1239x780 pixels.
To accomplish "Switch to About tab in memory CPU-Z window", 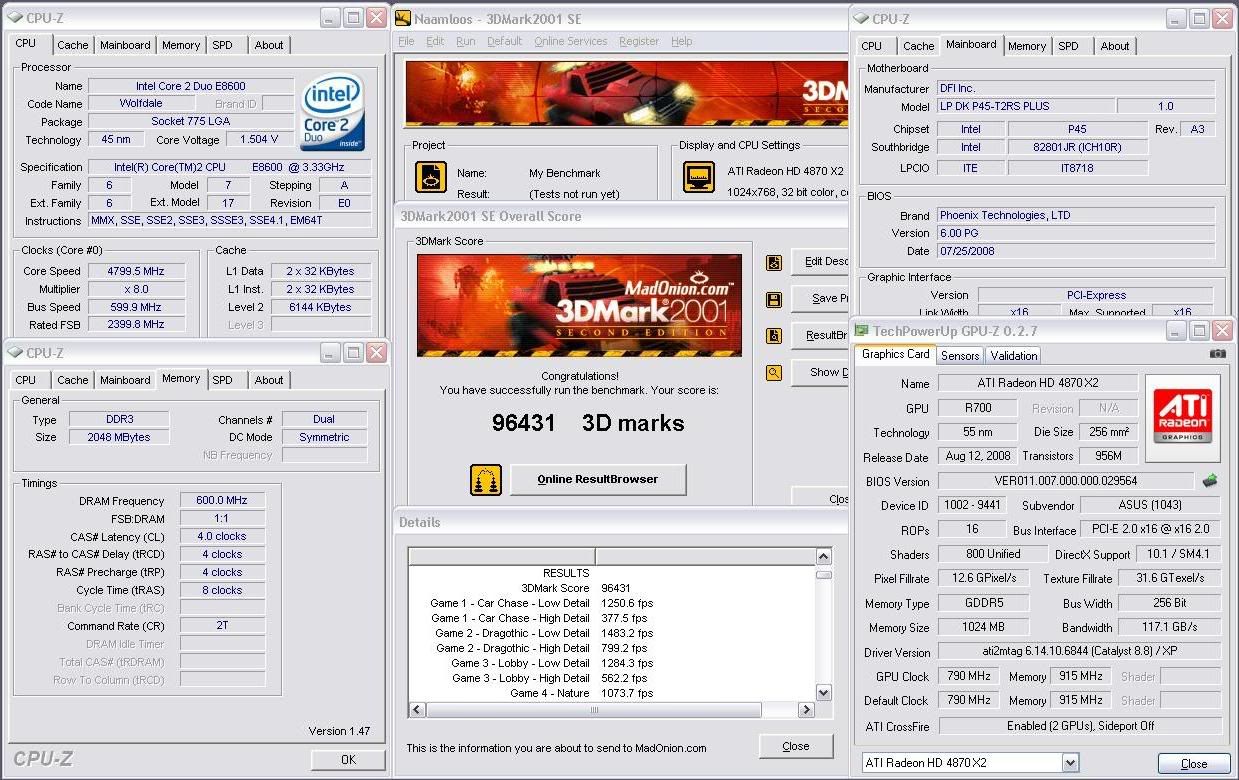I will pos(269,380).
